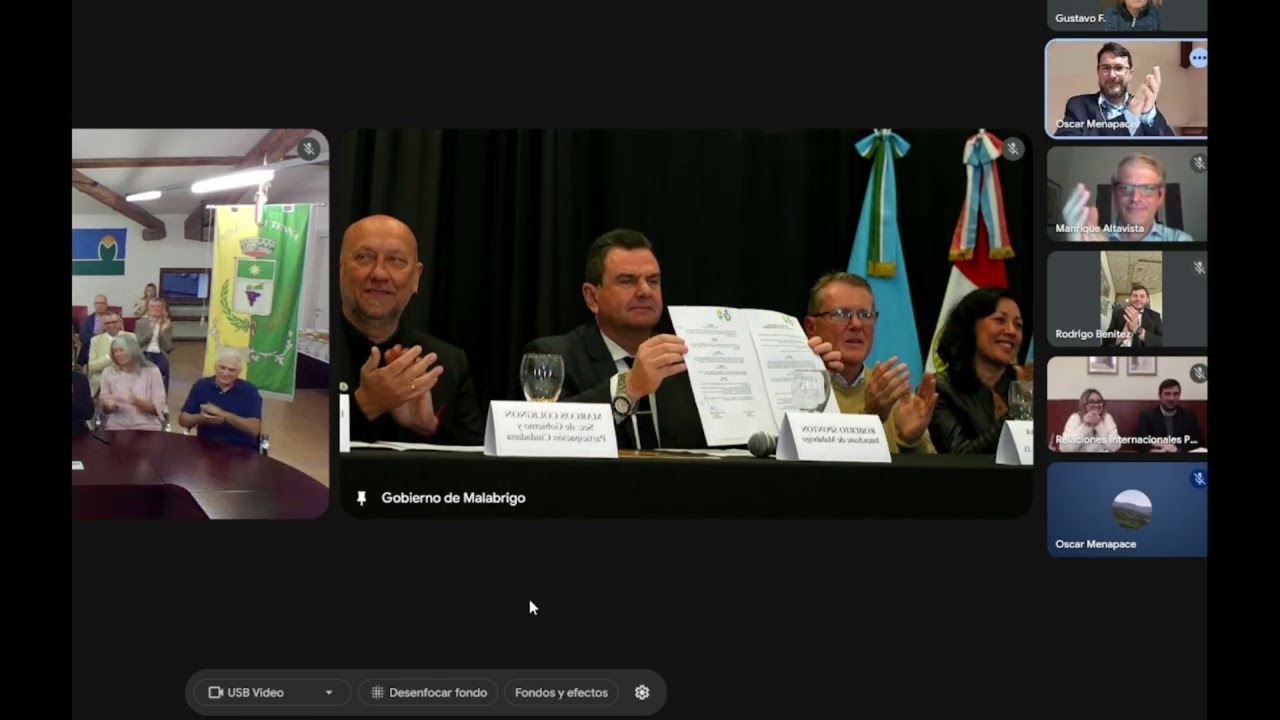Click muted mic icon on Rodrigo Benitez tile
This screenshot has width=1280, height=720.
click(1198, 268)
